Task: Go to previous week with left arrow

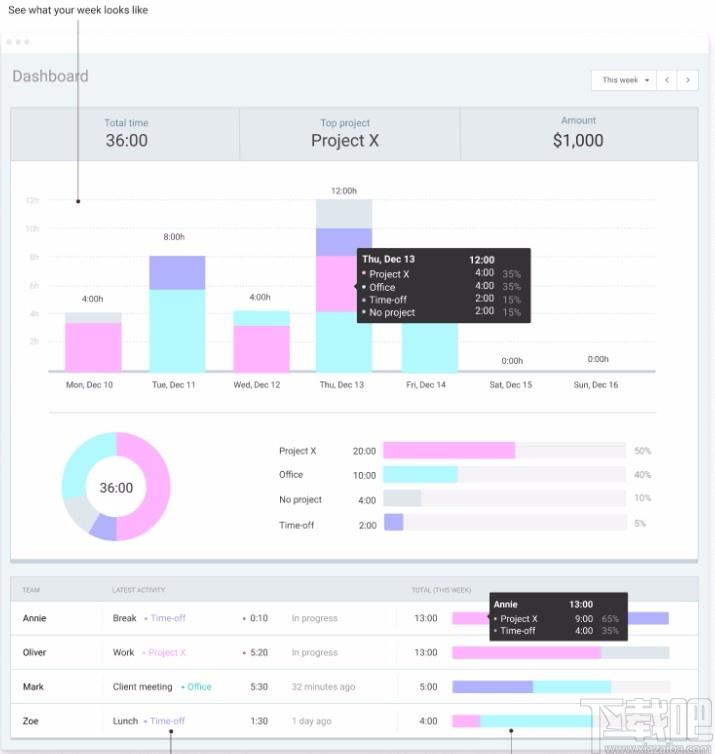Action: coord(666,80)
